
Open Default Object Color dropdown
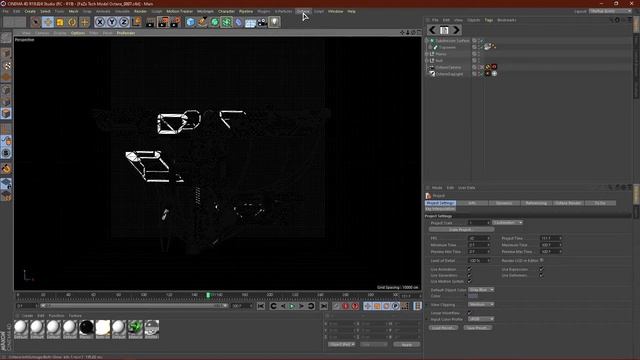coord(481,290)
